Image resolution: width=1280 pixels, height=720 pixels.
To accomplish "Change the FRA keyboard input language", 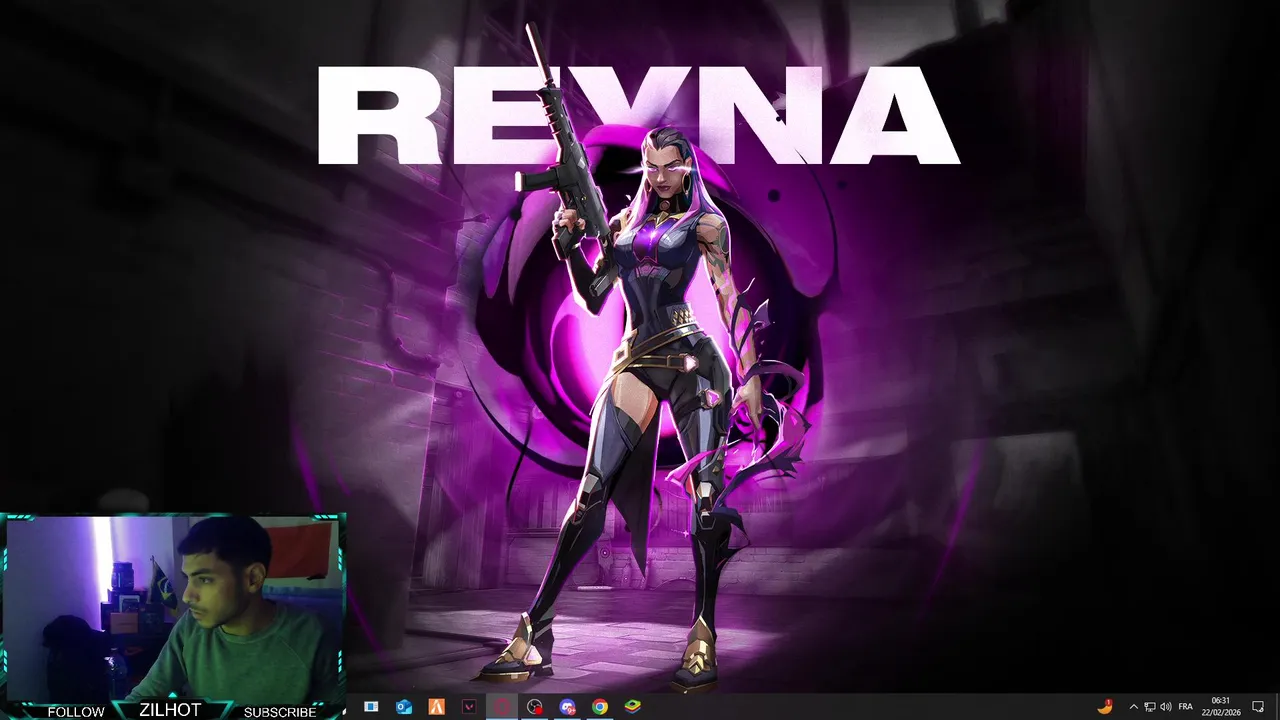I will pos(1186,707).
